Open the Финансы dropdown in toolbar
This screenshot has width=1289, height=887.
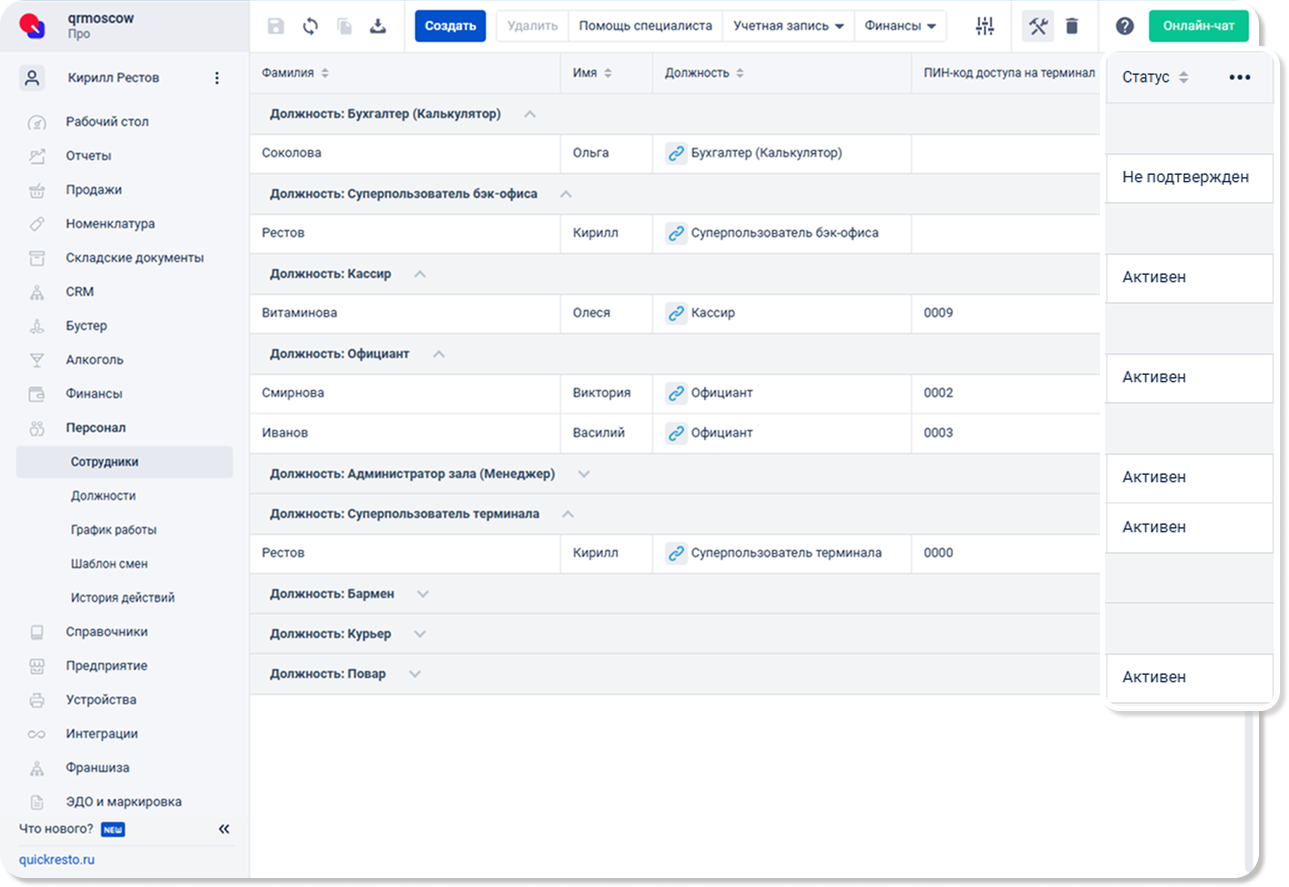coord(900,26)
